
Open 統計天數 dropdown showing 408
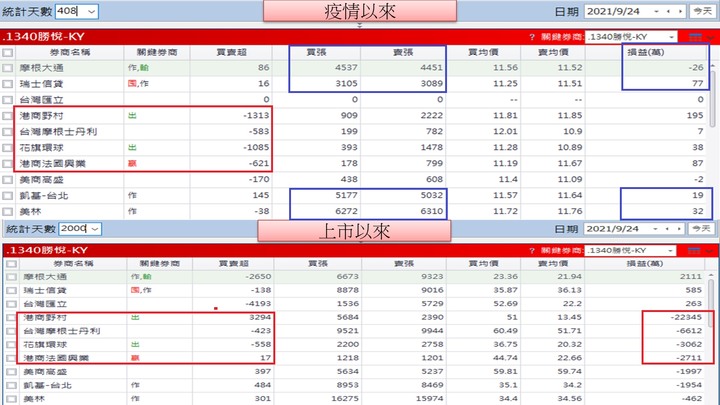click(91, 11)
